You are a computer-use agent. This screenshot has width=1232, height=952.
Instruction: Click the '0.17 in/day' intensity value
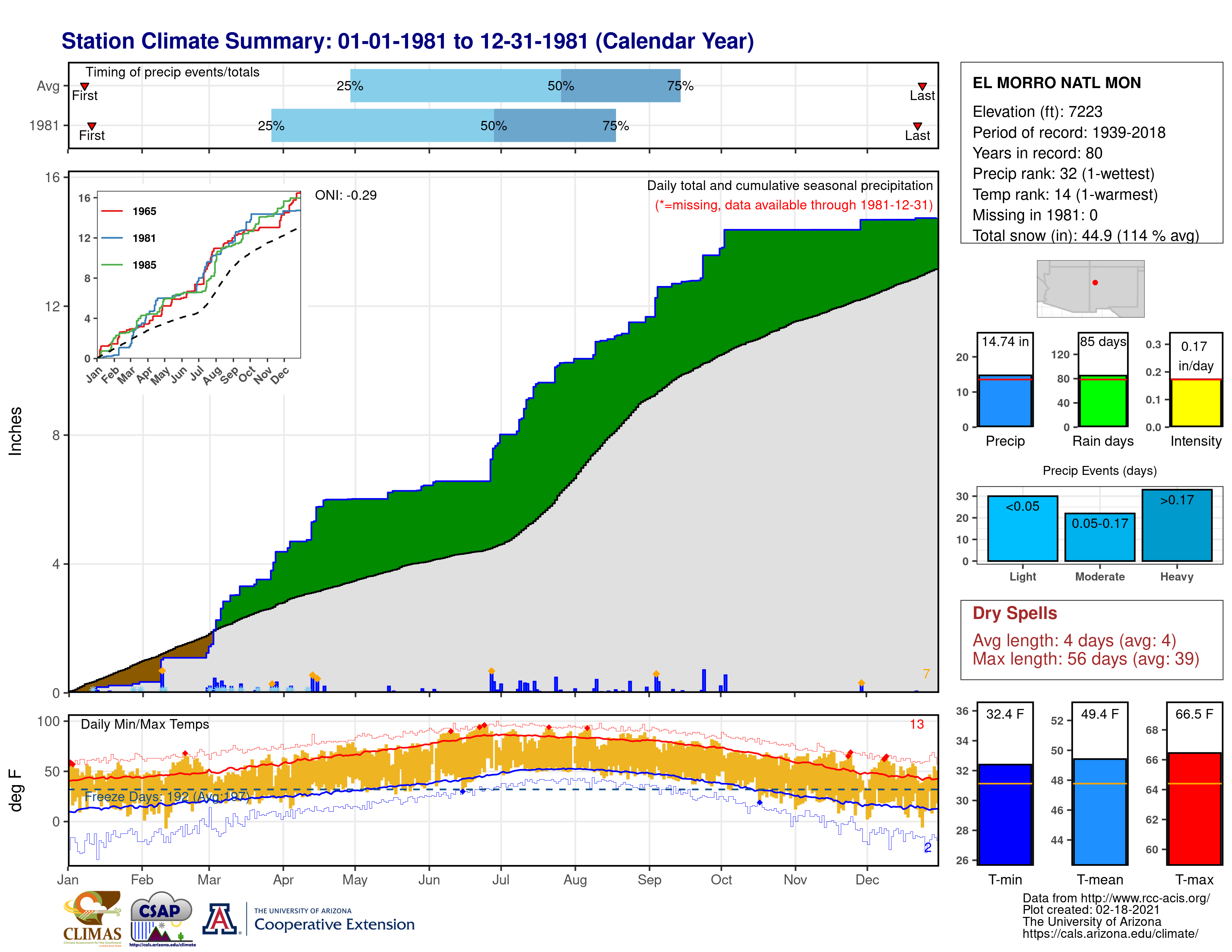point(1195,356)
